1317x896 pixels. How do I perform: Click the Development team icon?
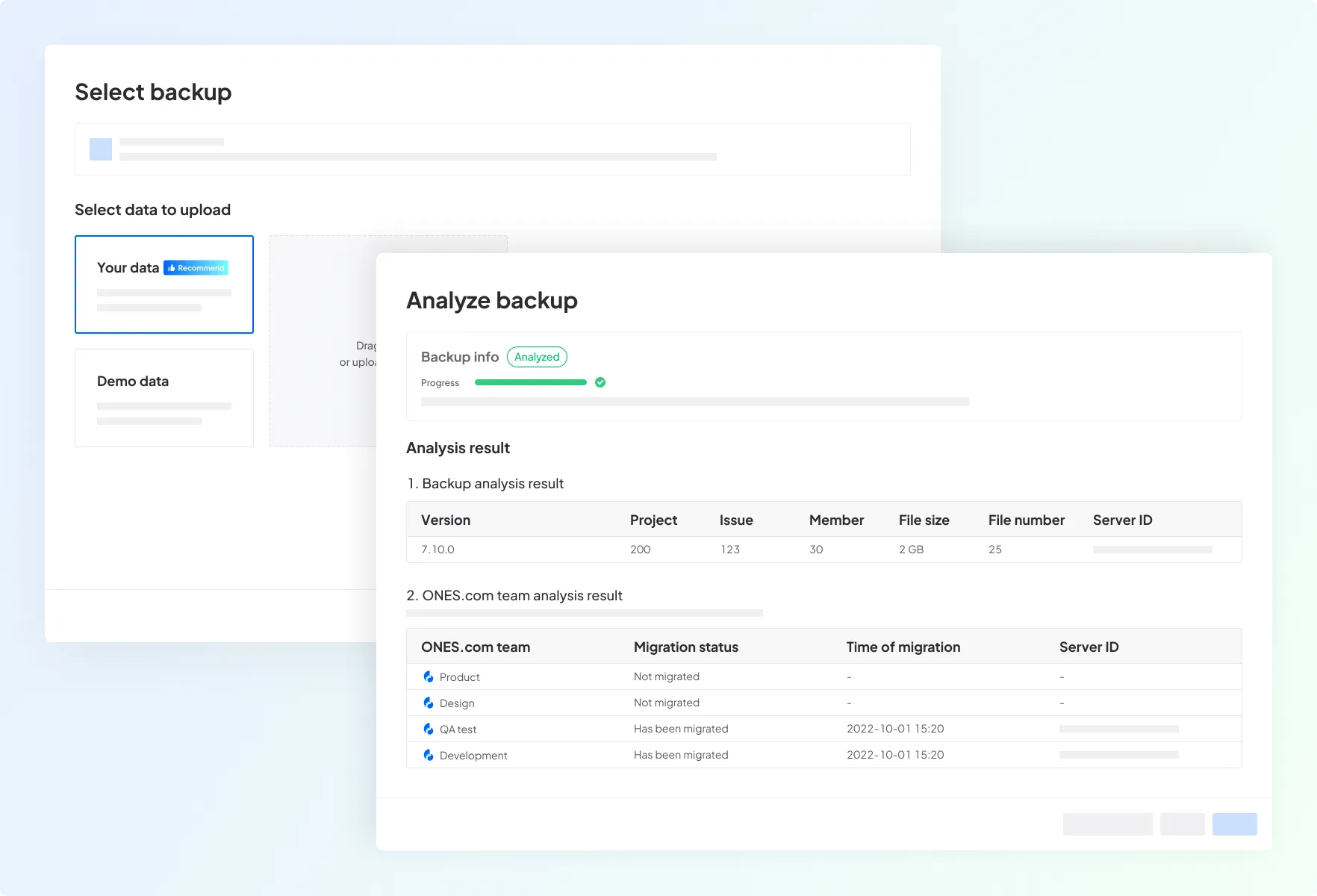pyautogui.click(x=429, y=755)
